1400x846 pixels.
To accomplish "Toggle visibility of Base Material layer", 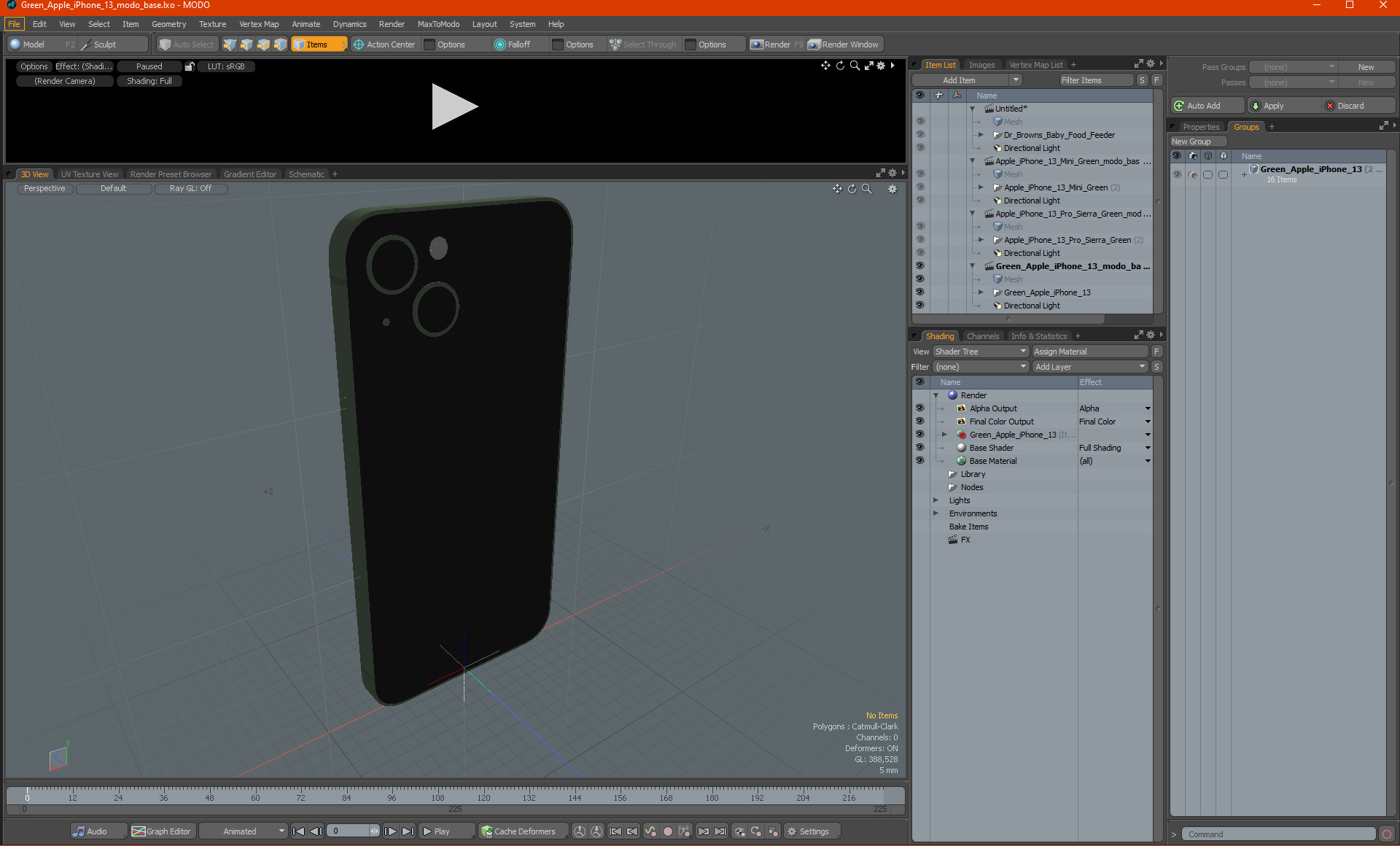I will (x=920, y=461).
